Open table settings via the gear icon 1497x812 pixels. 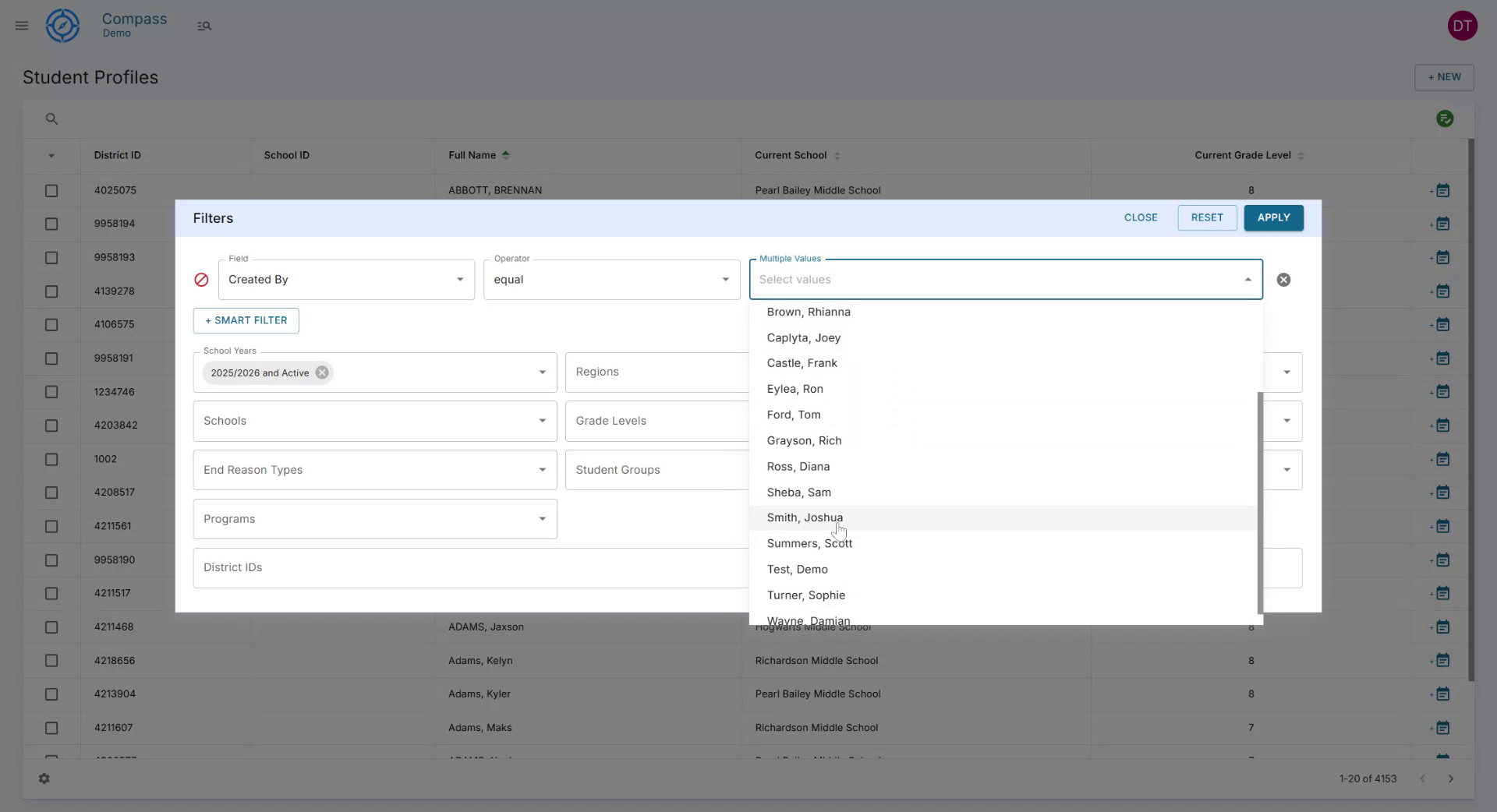click(x=44, y=778)
